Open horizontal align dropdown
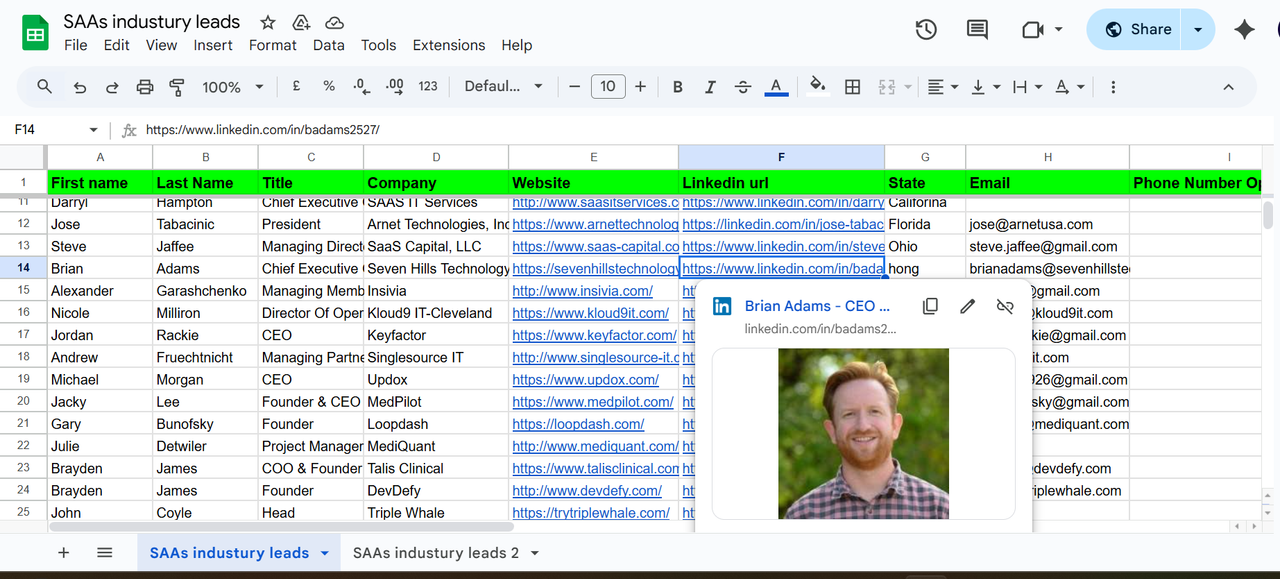Screen dimensions: 1280x579 point(942,87)
